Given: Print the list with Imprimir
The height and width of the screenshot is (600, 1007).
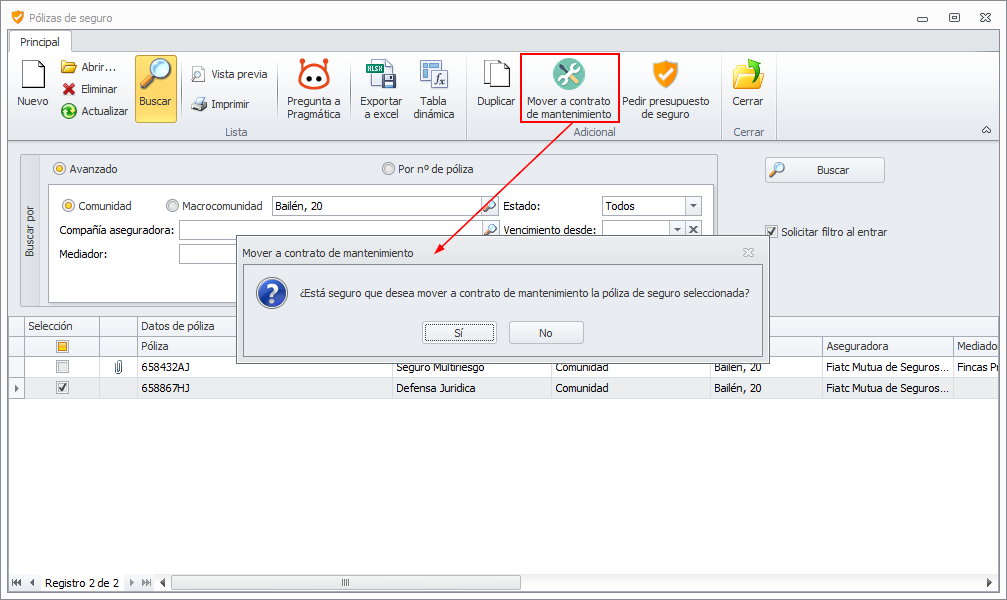Looking at the screenshot, I should coord(220,103).
